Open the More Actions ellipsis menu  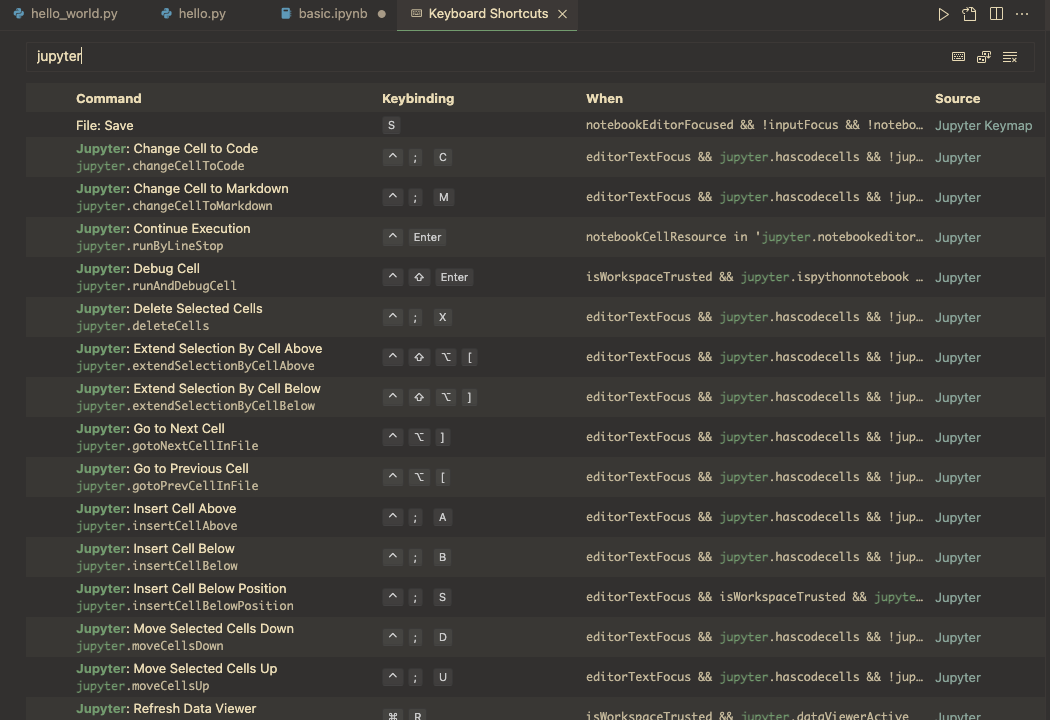tap(1022, 14)
